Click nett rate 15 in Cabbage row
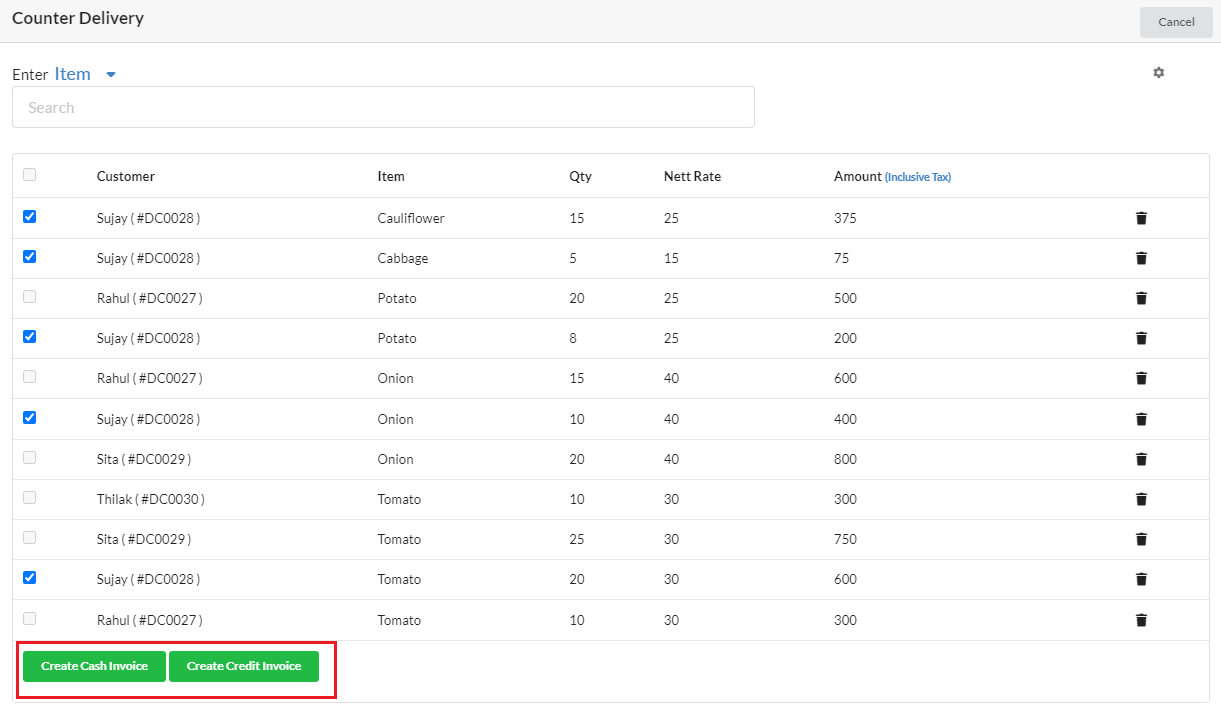1221x724 pixels. [671, 258]
